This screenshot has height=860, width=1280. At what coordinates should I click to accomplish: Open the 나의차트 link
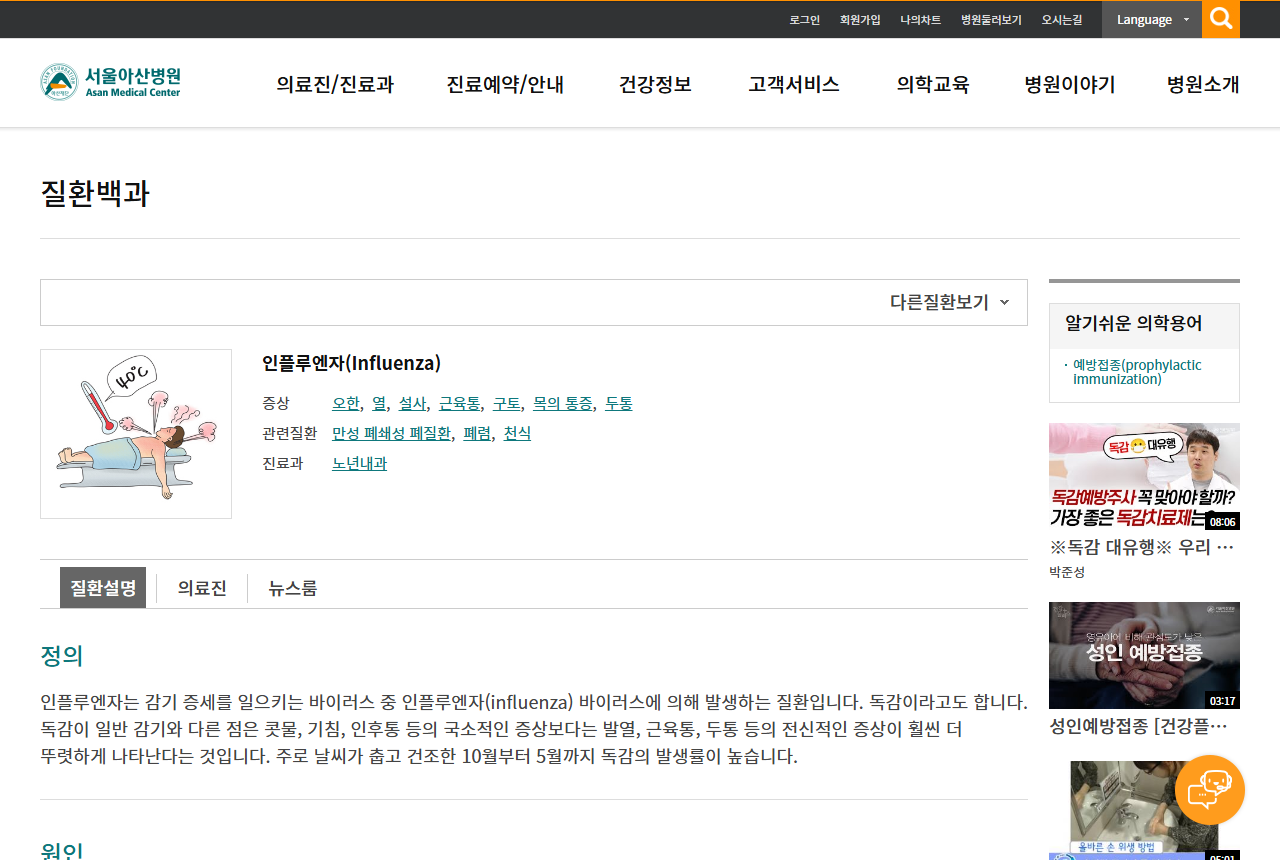pos(920,19)
